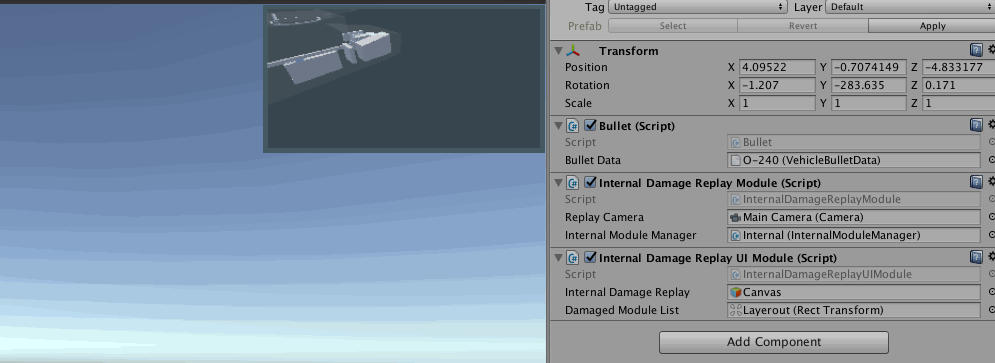Edit the Rotation Y field
The image size is (995, 363).
(x=869, y=85)
